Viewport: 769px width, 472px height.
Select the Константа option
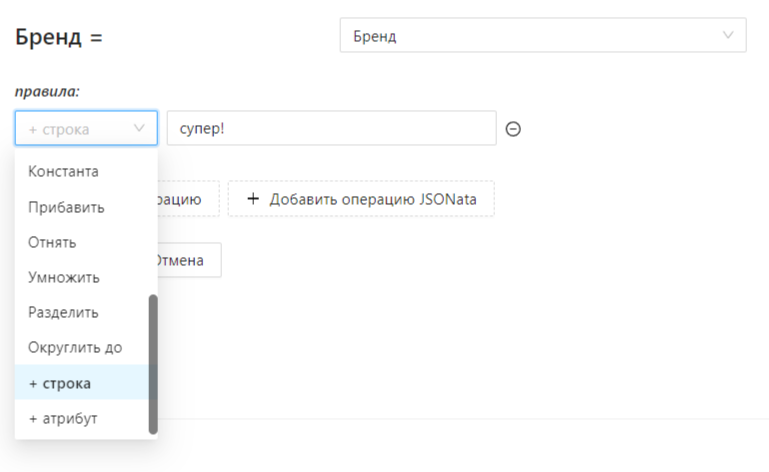tap(63, 172)
